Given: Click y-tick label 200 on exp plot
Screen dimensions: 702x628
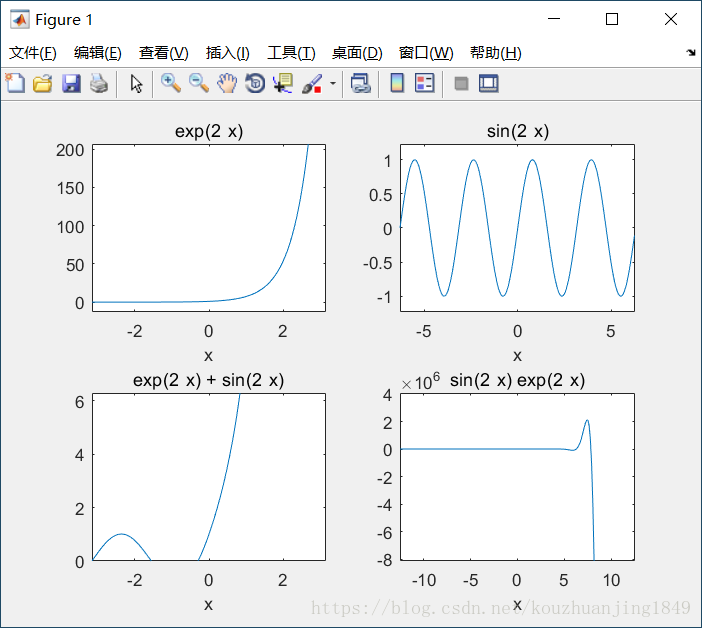Looking at the screenshot, I should (x=70, y=150).
